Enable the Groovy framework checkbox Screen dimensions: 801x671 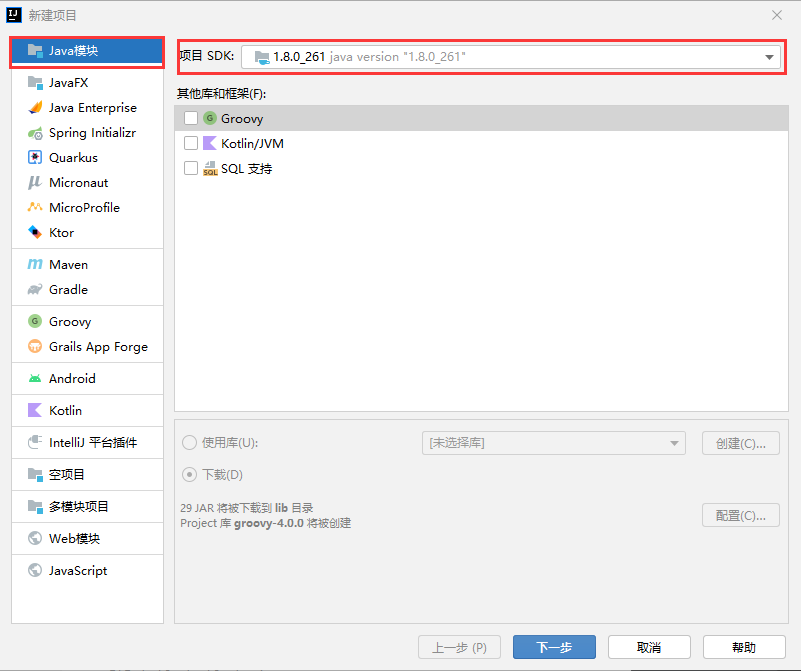pos(191,118)
